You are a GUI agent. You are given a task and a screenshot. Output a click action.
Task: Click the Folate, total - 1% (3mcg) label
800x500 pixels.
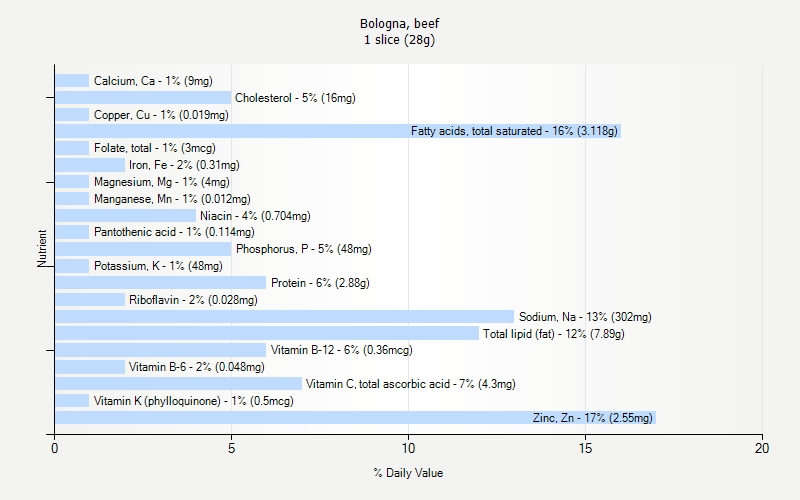155,148
